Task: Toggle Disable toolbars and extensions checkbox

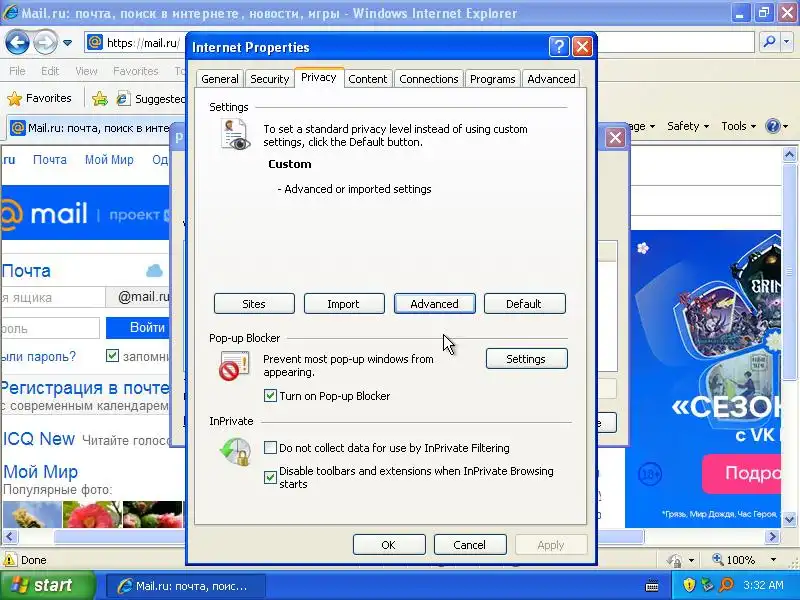Action: pos(270,477)
